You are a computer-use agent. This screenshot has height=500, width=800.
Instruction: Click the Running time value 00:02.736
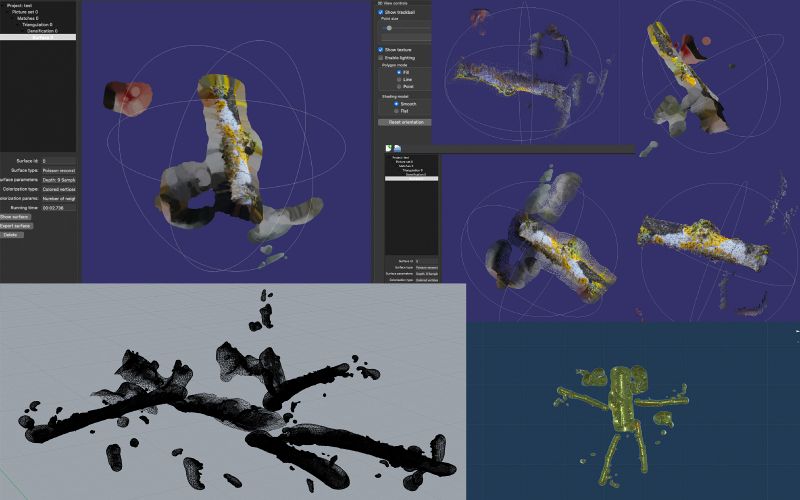(59, 208)
